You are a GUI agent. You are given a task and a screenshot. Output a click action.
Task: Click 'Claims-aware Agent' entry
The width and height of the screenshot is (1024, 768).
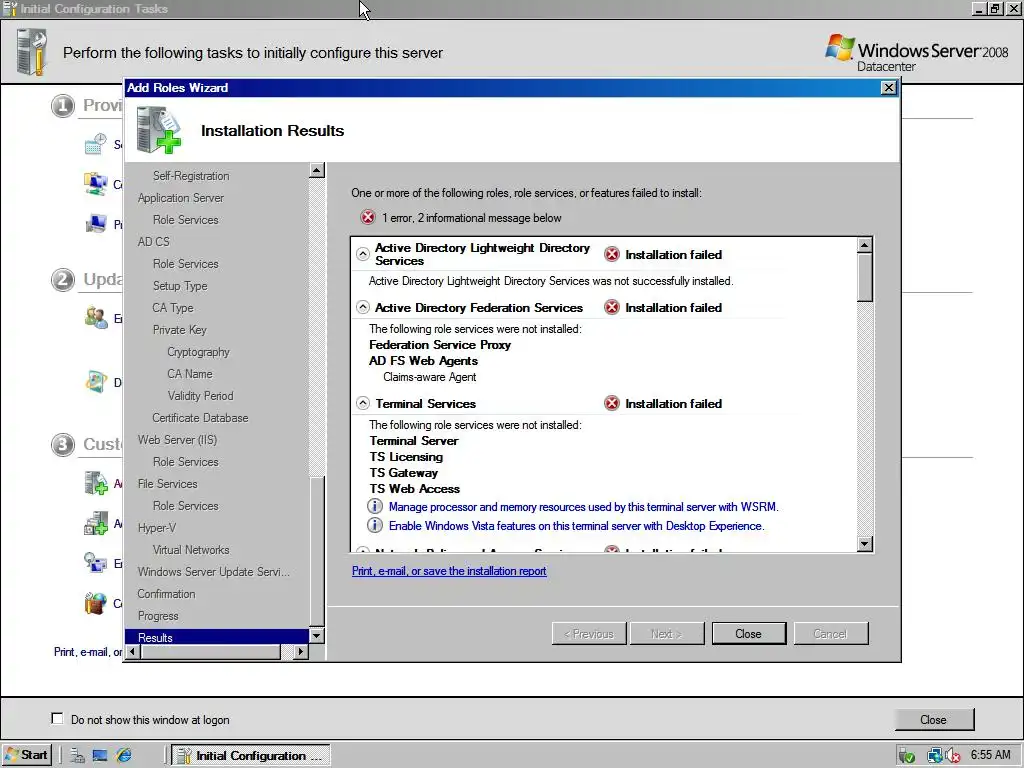[429, 376]
